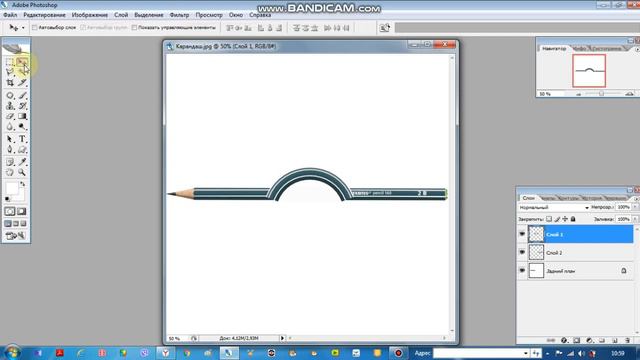
Task: Select layer Слой 2 thumbnail
Action: (x=536, y=252)
